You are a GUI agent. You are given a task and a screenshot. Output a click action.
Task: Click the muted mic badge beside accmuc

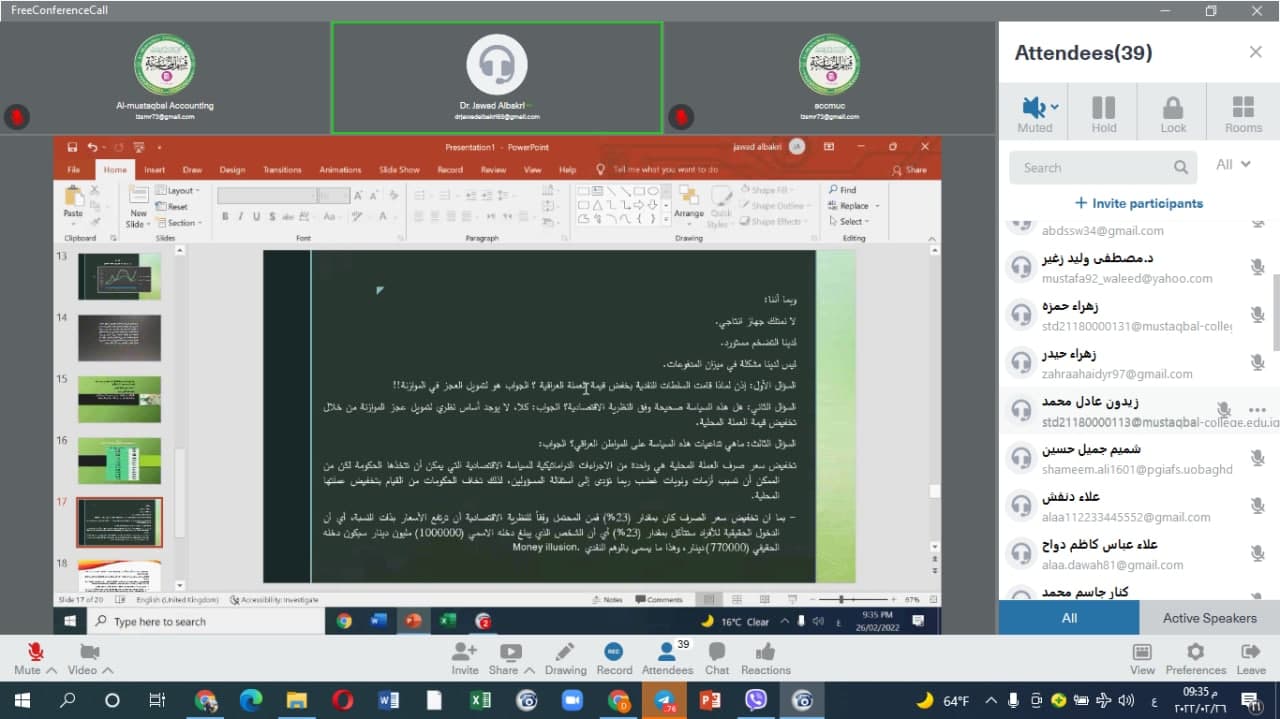(x=681, y=117)
